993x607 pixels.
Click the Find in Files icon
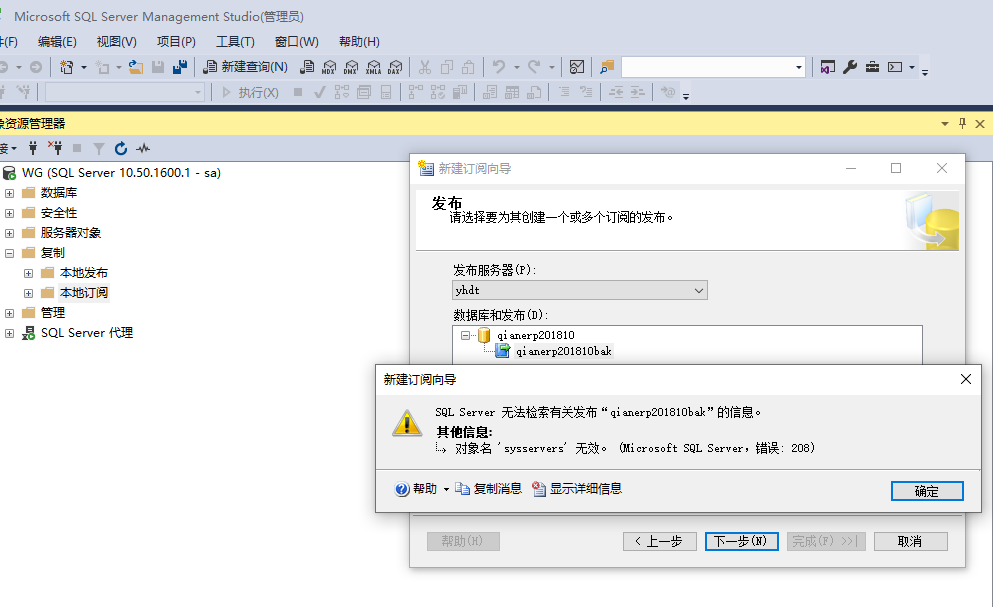pos(607,67)
